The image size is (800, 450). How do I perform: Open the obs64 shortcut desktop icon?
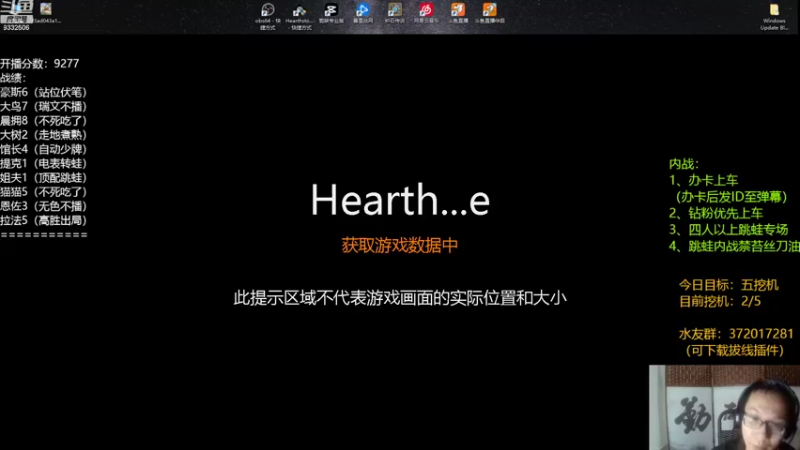267,16
